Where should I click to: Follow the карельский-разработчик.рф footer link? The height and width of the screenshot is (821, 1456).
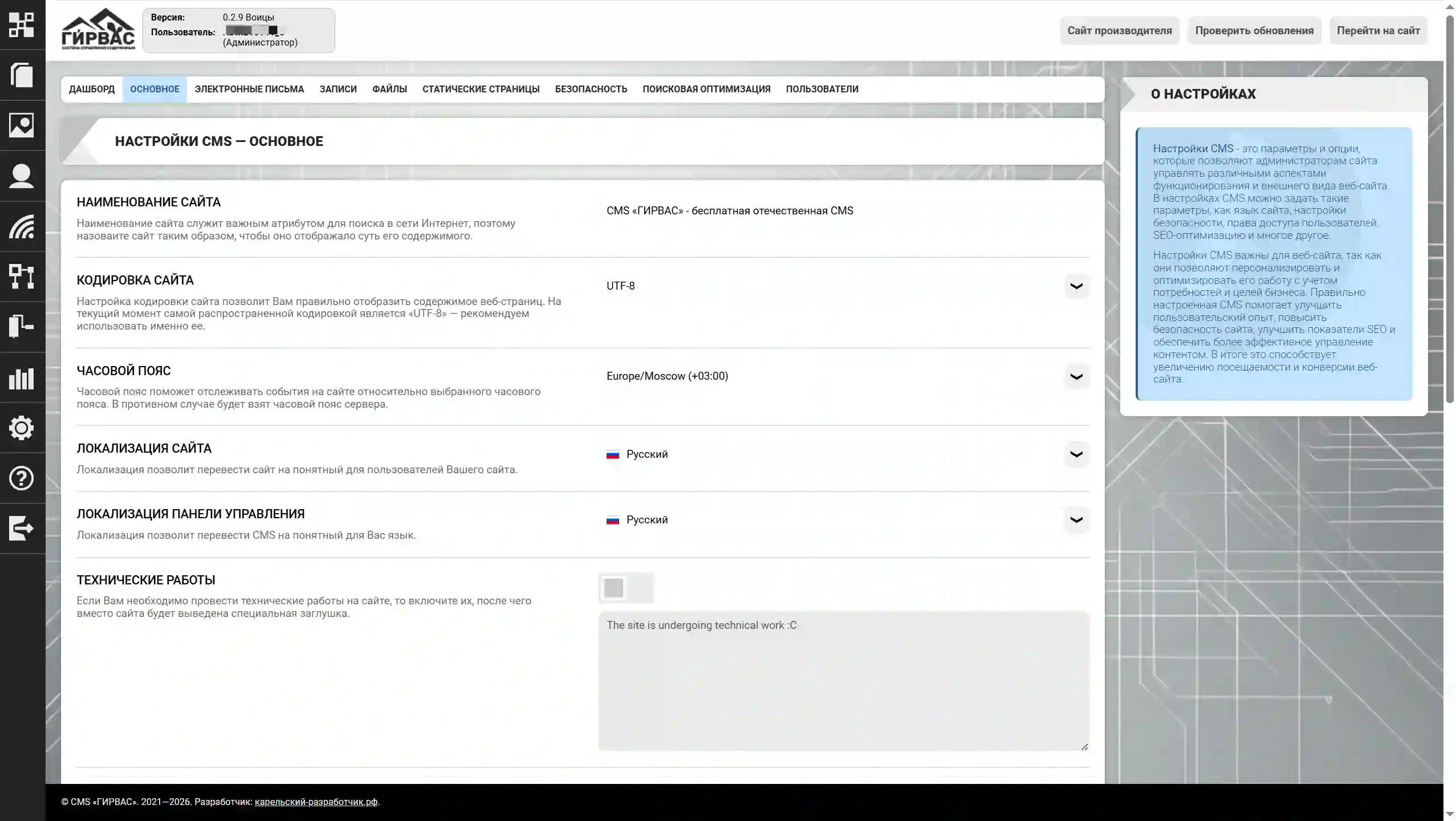click(316, 802)
